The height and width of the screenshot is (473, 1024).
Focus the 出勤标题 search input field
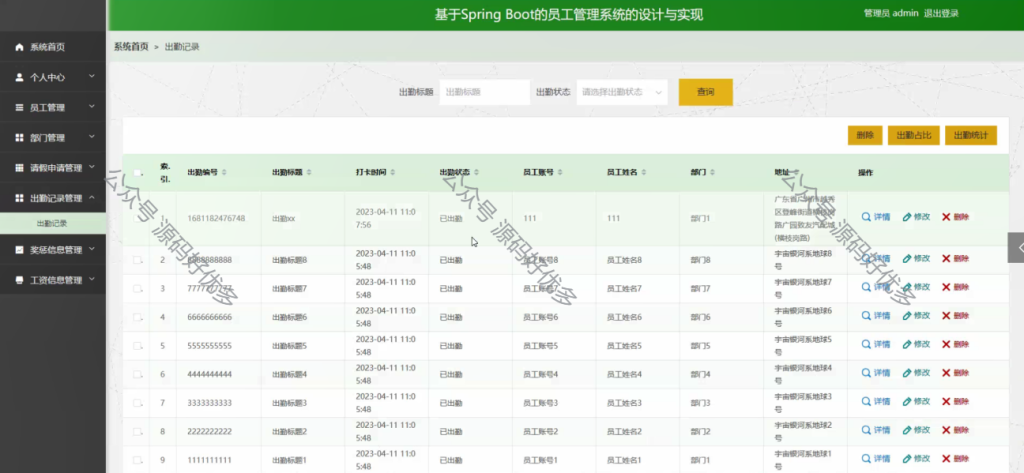click(485, 92)
